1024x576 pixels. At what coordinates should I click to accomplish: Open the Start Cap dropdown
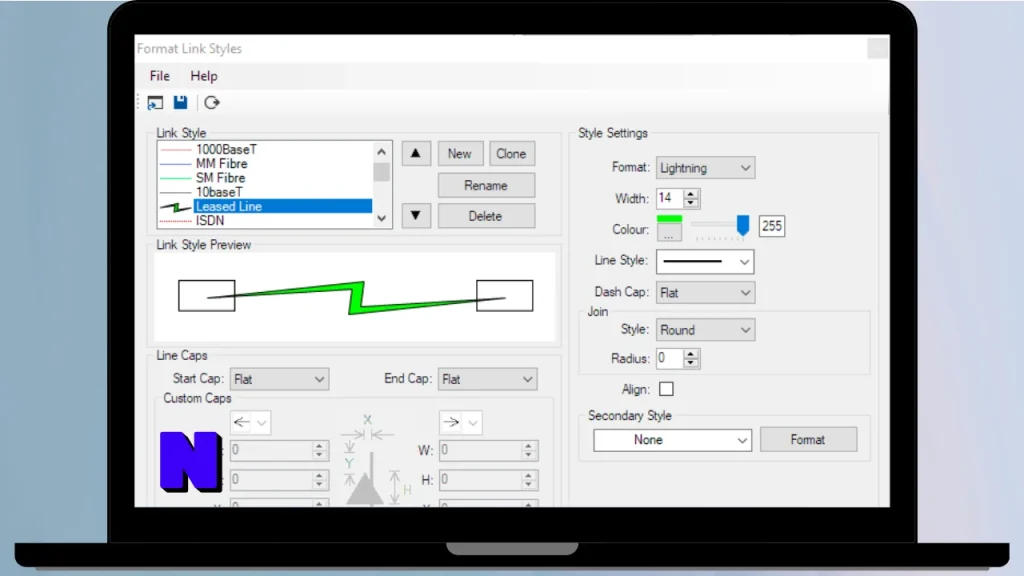pos(279,379)
